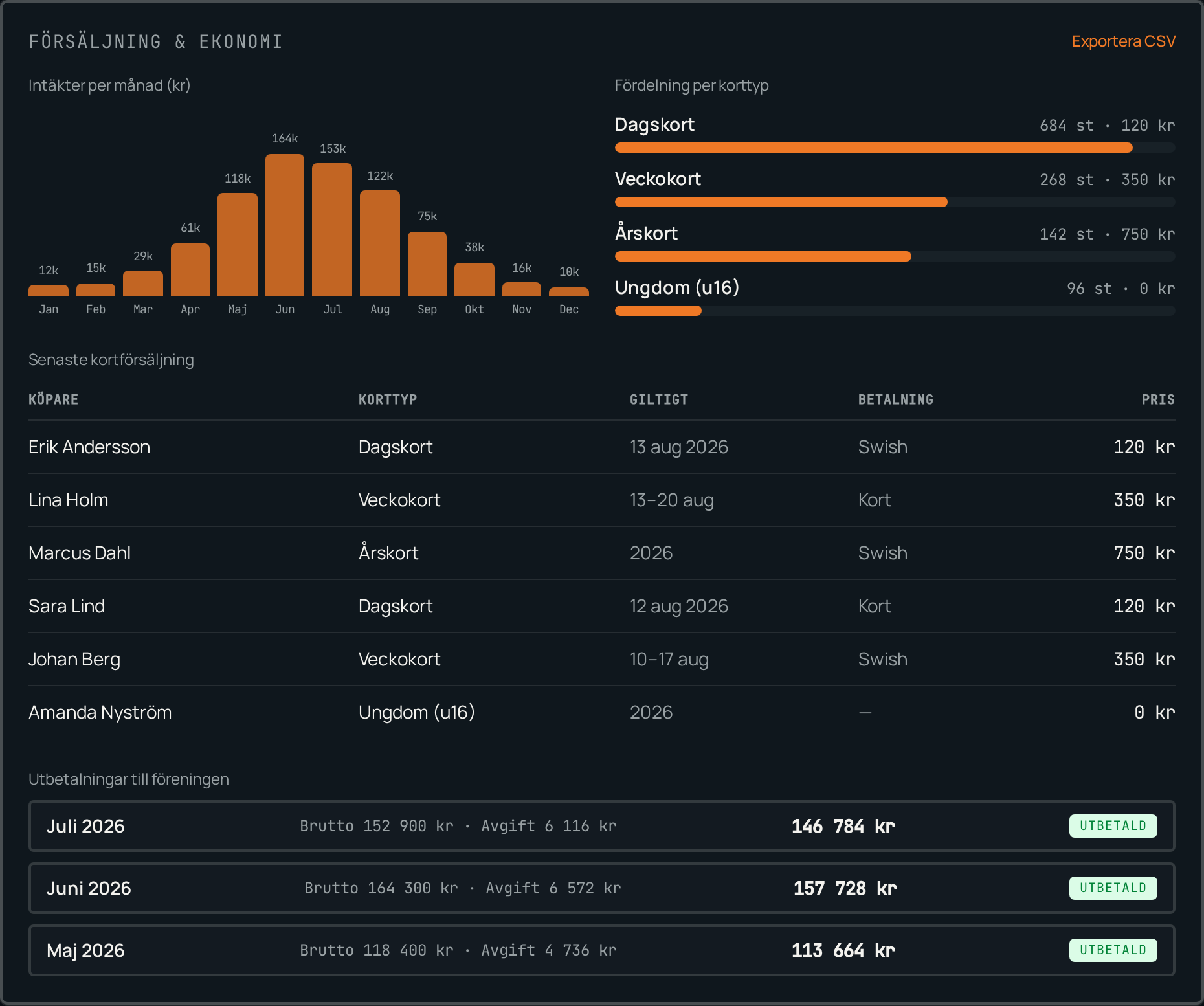Open the Juni 2026 payout row
This screenshot has height=1006, width=1204.
click(602, 888)
